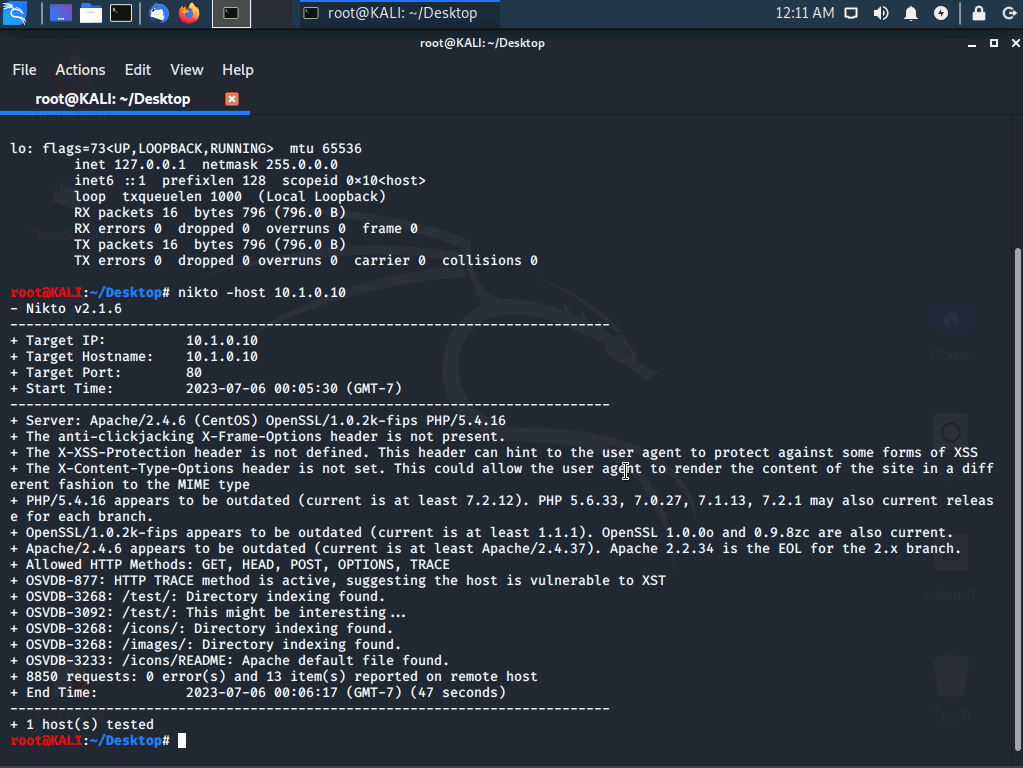Click the logout icon in the panel

(x=1009, y=13)
